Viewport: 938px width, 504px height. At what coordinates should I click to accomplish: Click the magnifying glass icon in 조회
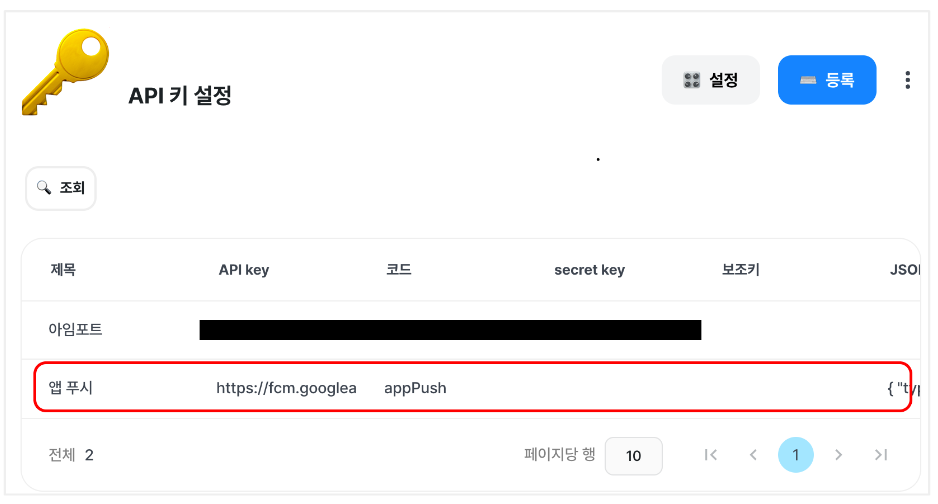(44, 187)
